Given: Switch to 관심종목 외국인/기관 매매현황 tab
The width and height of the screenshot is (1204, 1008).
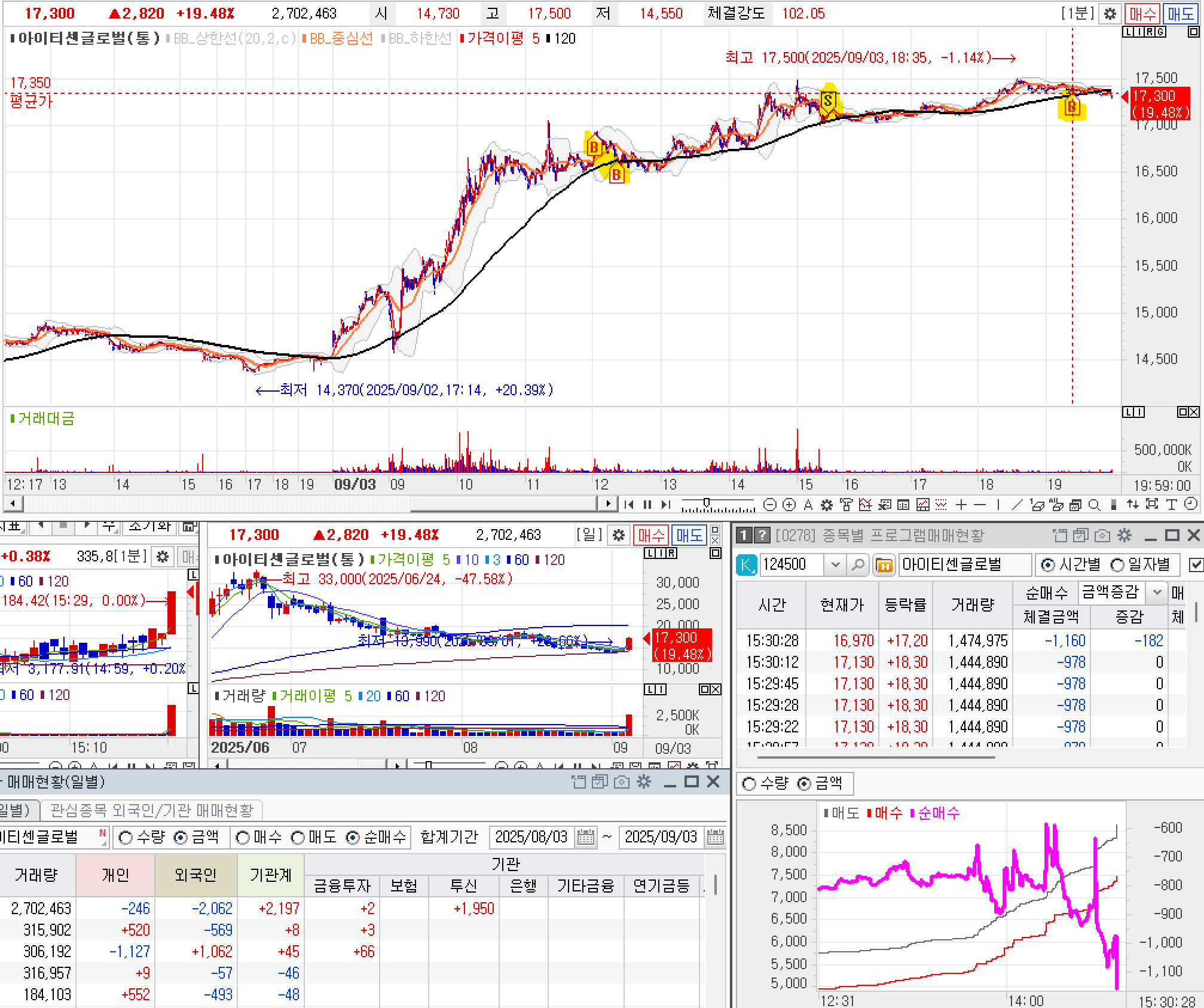Looking at the screenshot, I should tap(152, 810).
